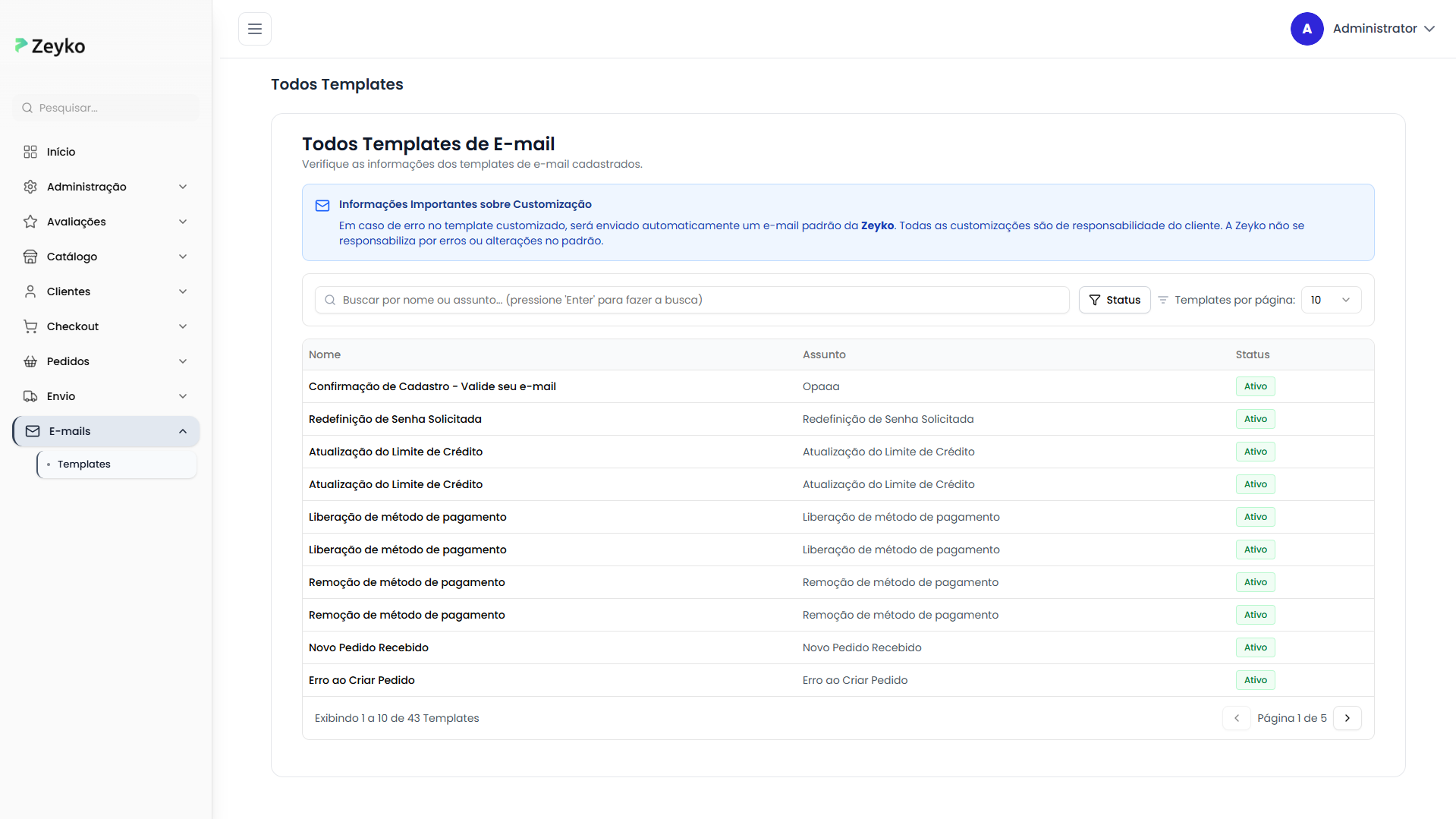Image resolution: width=1456 pixels, height=819 pixels.
Task: Open the Checkout cart icon
Action: click(x=30, y=326)
